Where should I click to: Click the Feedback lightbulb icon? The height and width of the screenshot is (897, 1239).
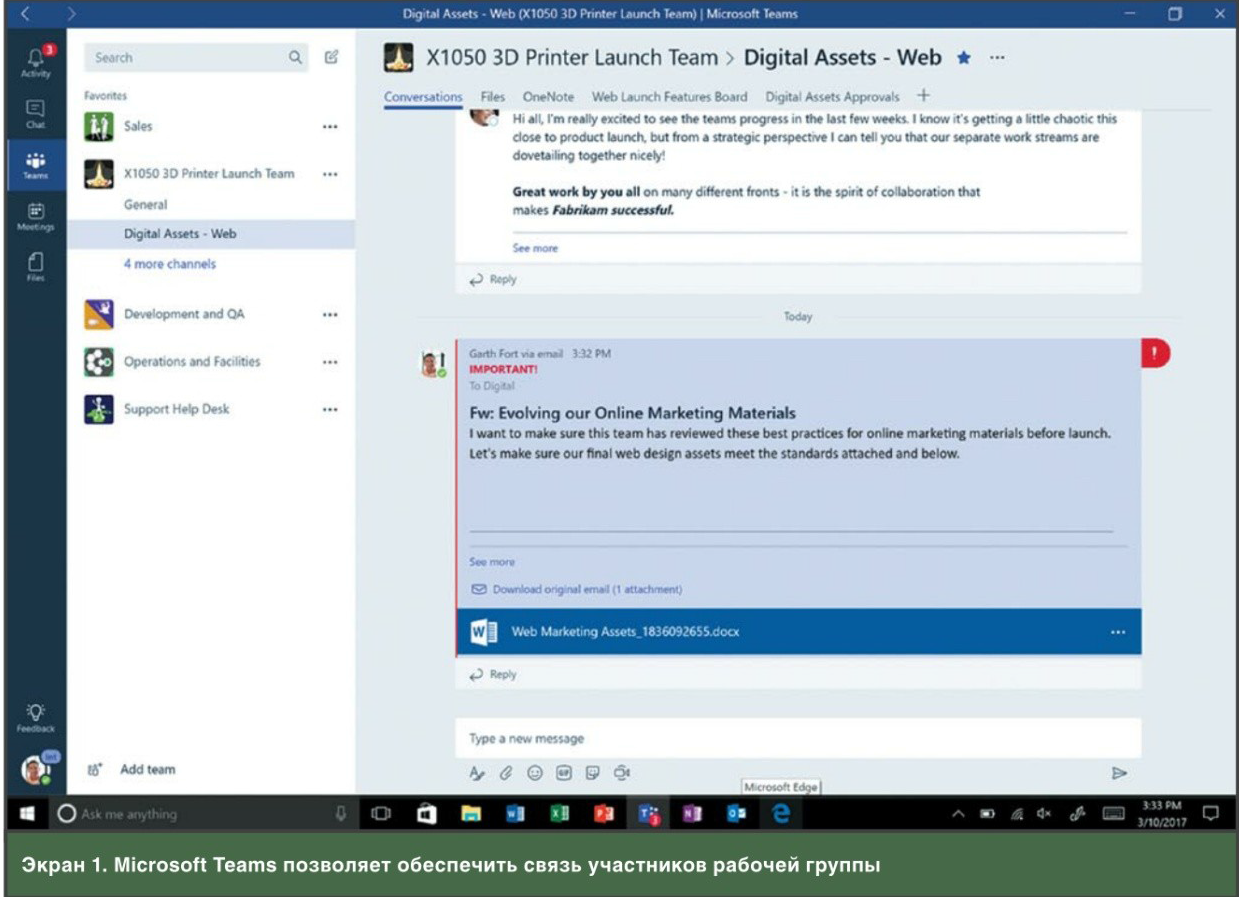(35, 717)
